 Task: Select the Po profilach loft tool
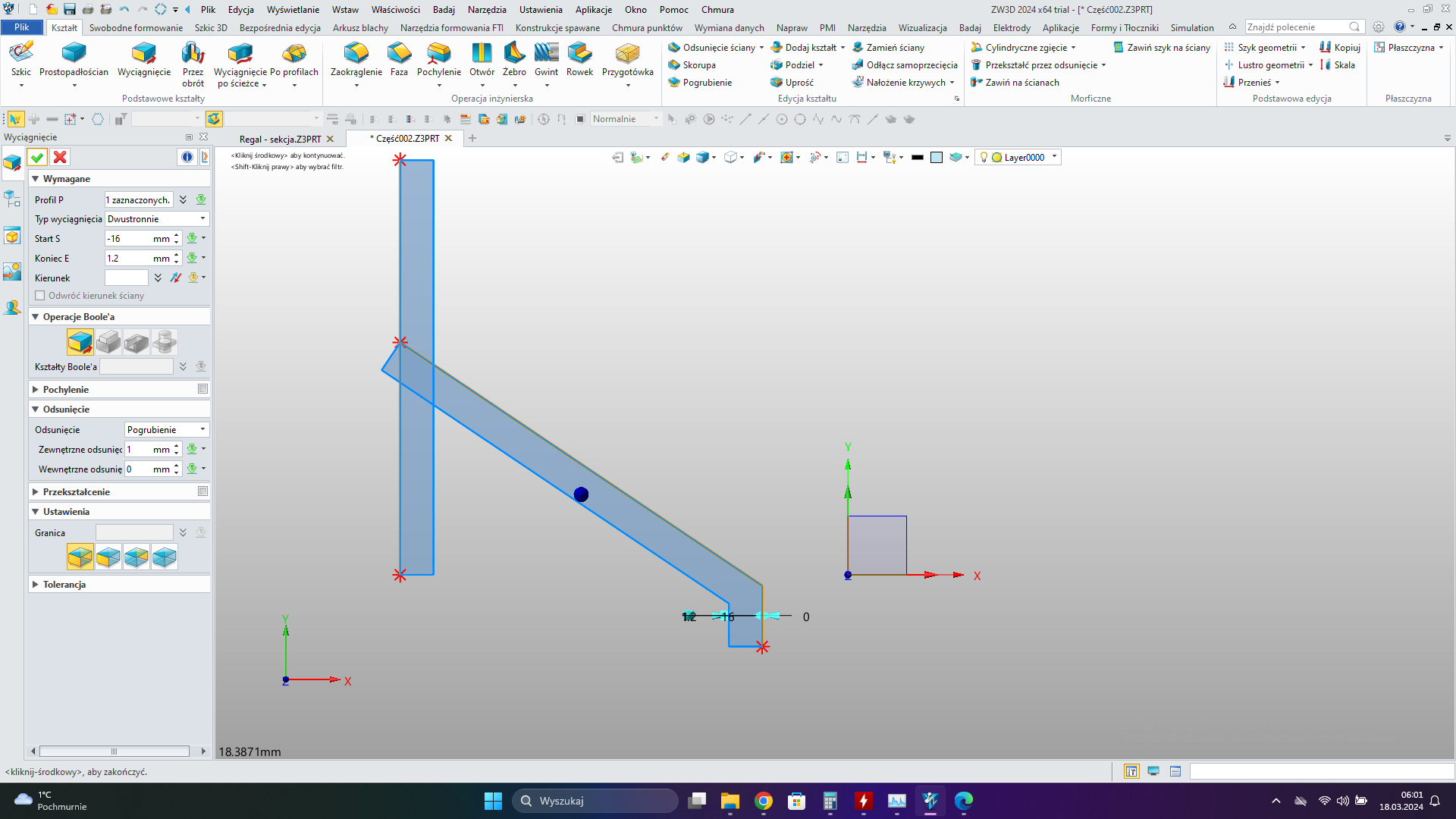coord(294,59)
